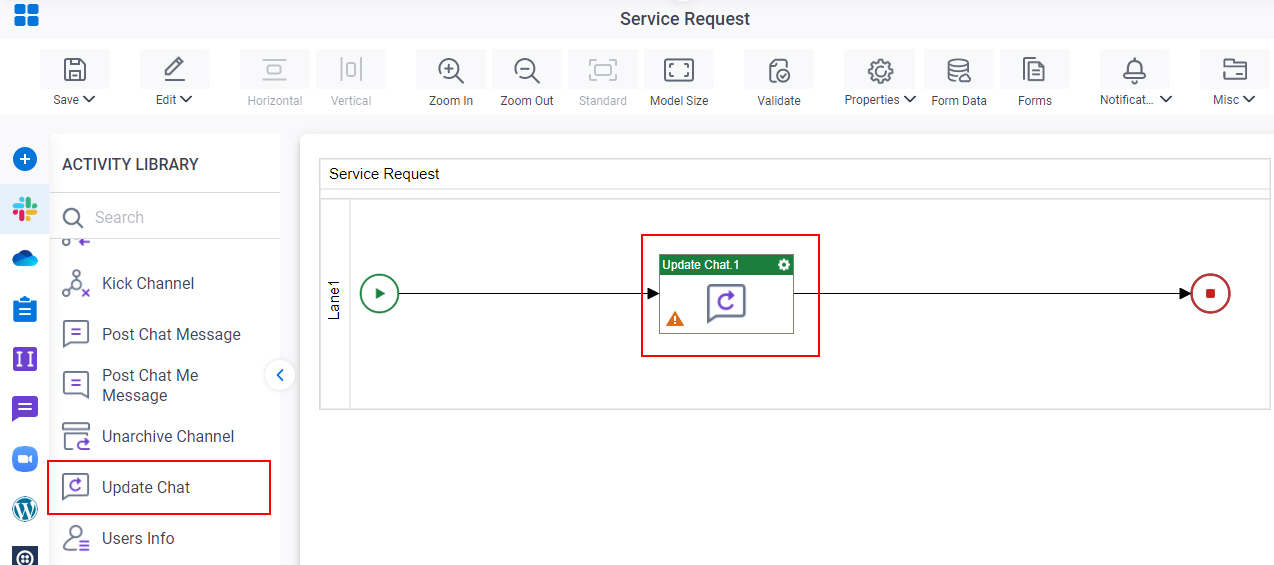Select the clipboard category icon
This screenshot has height=565, width=1274.
(x=25, y=309)
